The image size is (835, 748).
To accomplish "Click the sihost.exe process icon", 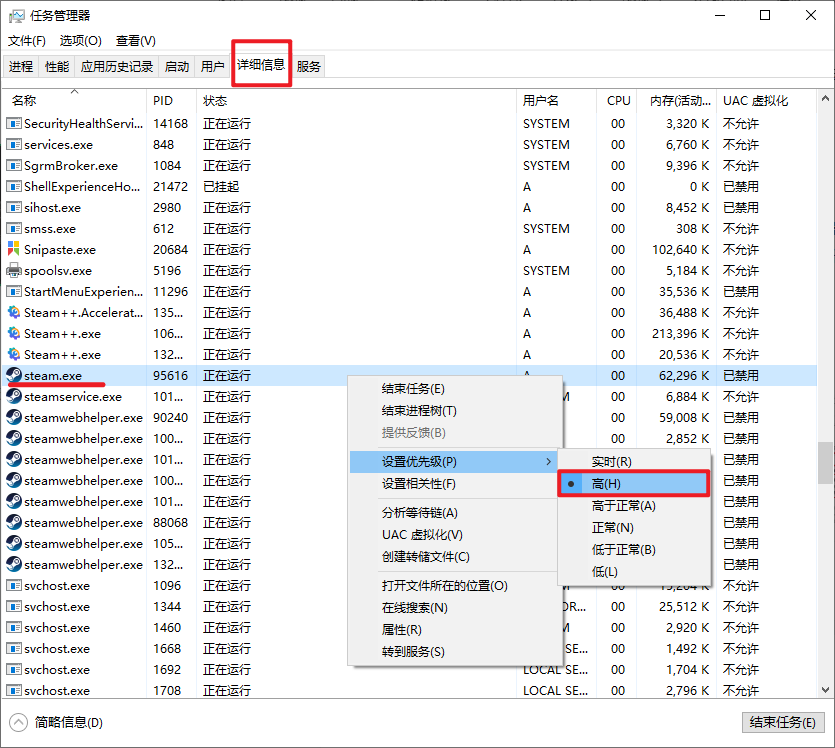I will [14, 208].
